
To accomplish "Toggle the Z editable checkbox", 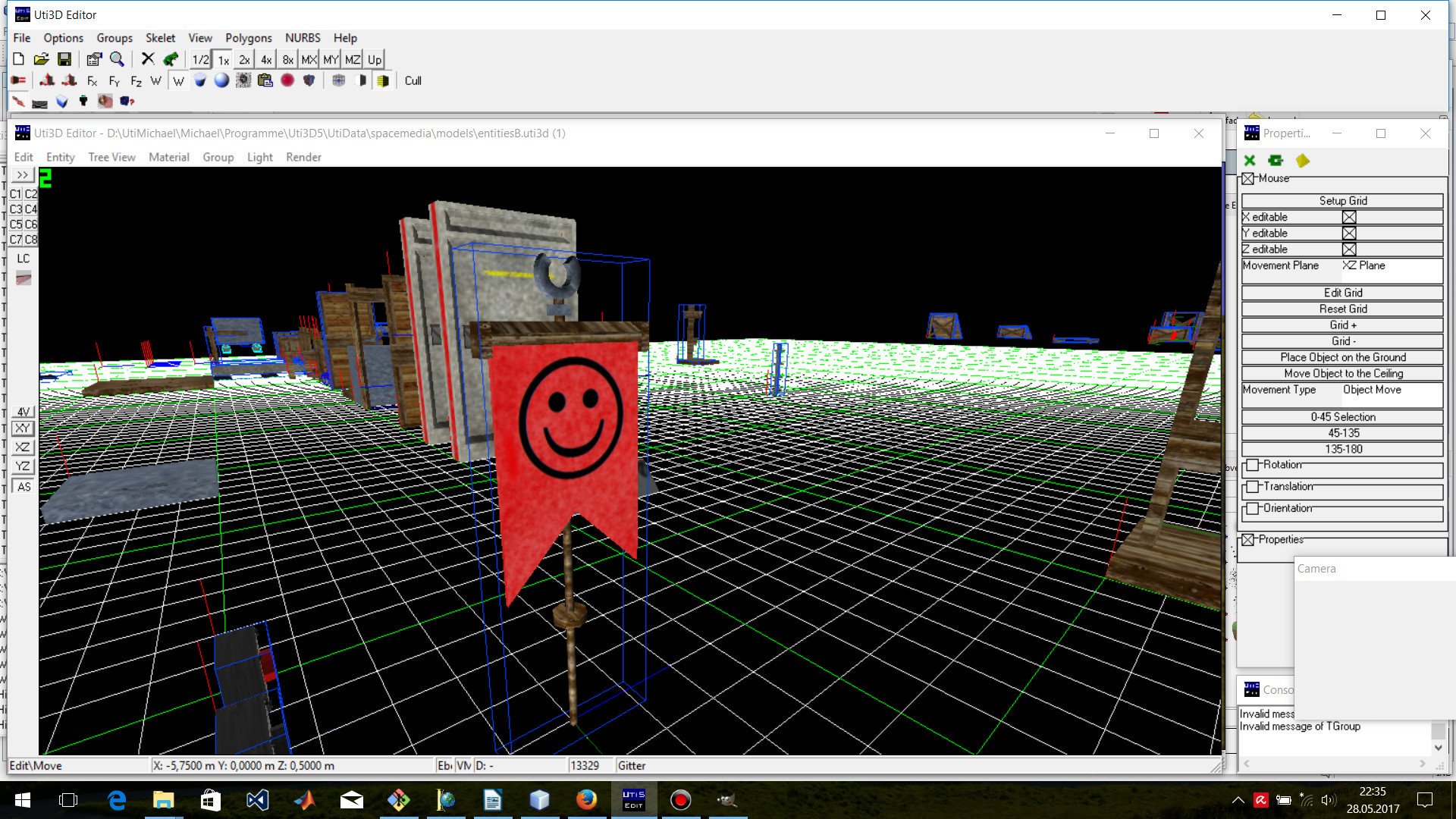I will pyautogui.click(x=1349, y=249).
